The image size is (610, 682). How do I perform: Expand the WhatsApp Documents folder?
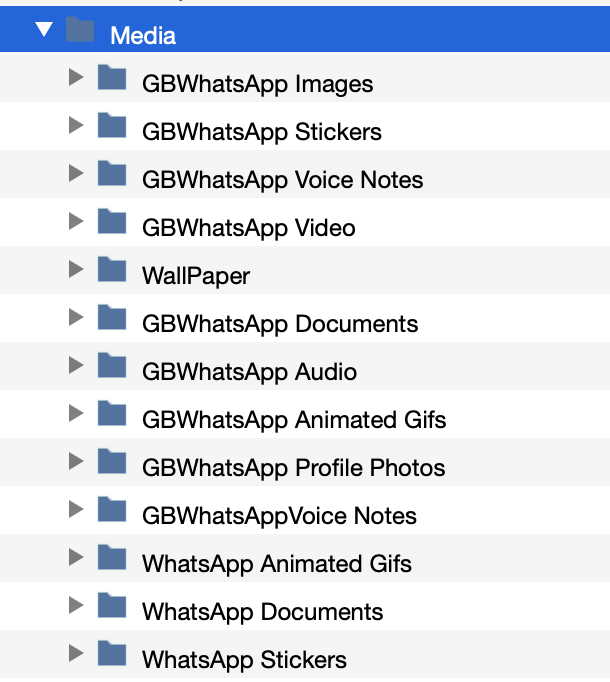76,605
